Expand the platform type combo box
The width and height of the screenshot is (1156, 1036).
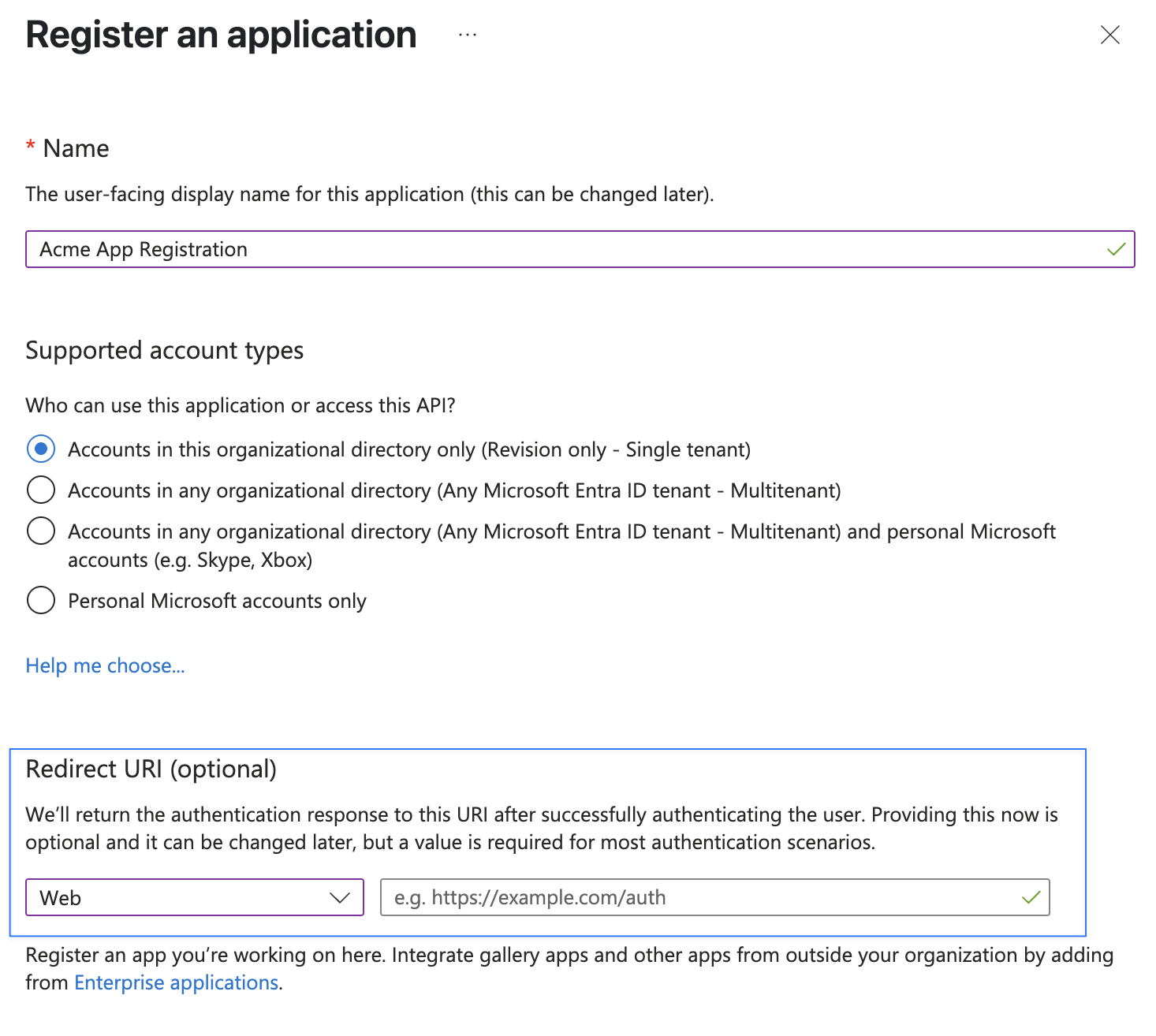point(194,897)
